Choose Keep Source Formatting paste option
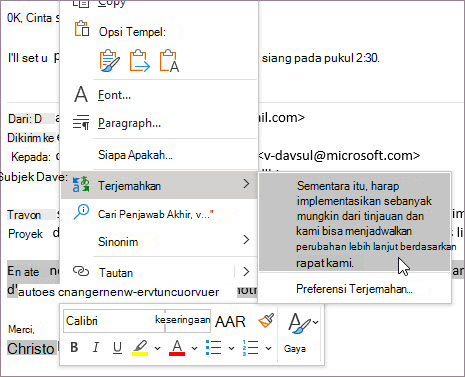Screen dimensions: 465x377 pyautogui.click(x=109, y=61)
